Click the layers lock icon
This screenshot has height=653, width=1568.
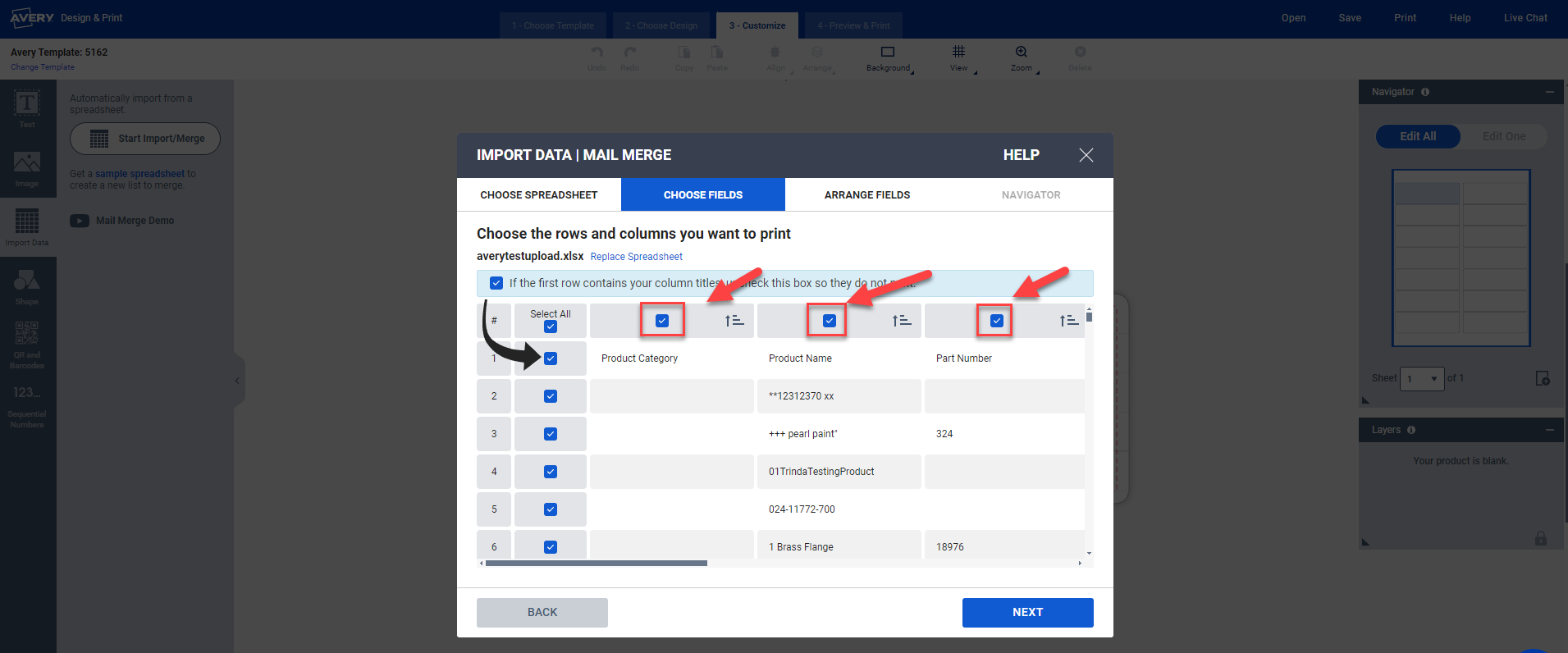coord(1541,538)
